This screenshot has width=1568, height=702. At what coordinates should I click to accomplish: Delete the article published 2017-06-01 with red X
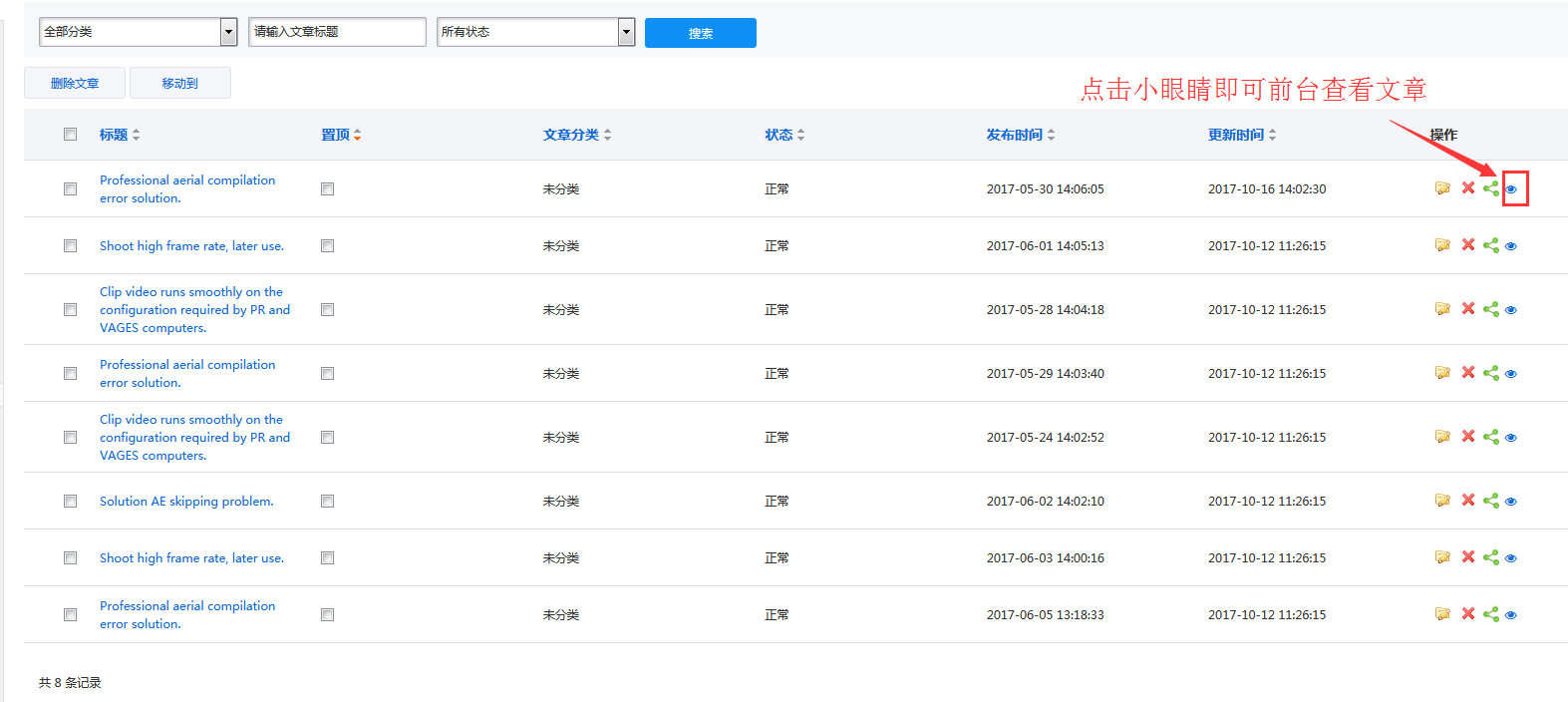(x=1467, y=245)
